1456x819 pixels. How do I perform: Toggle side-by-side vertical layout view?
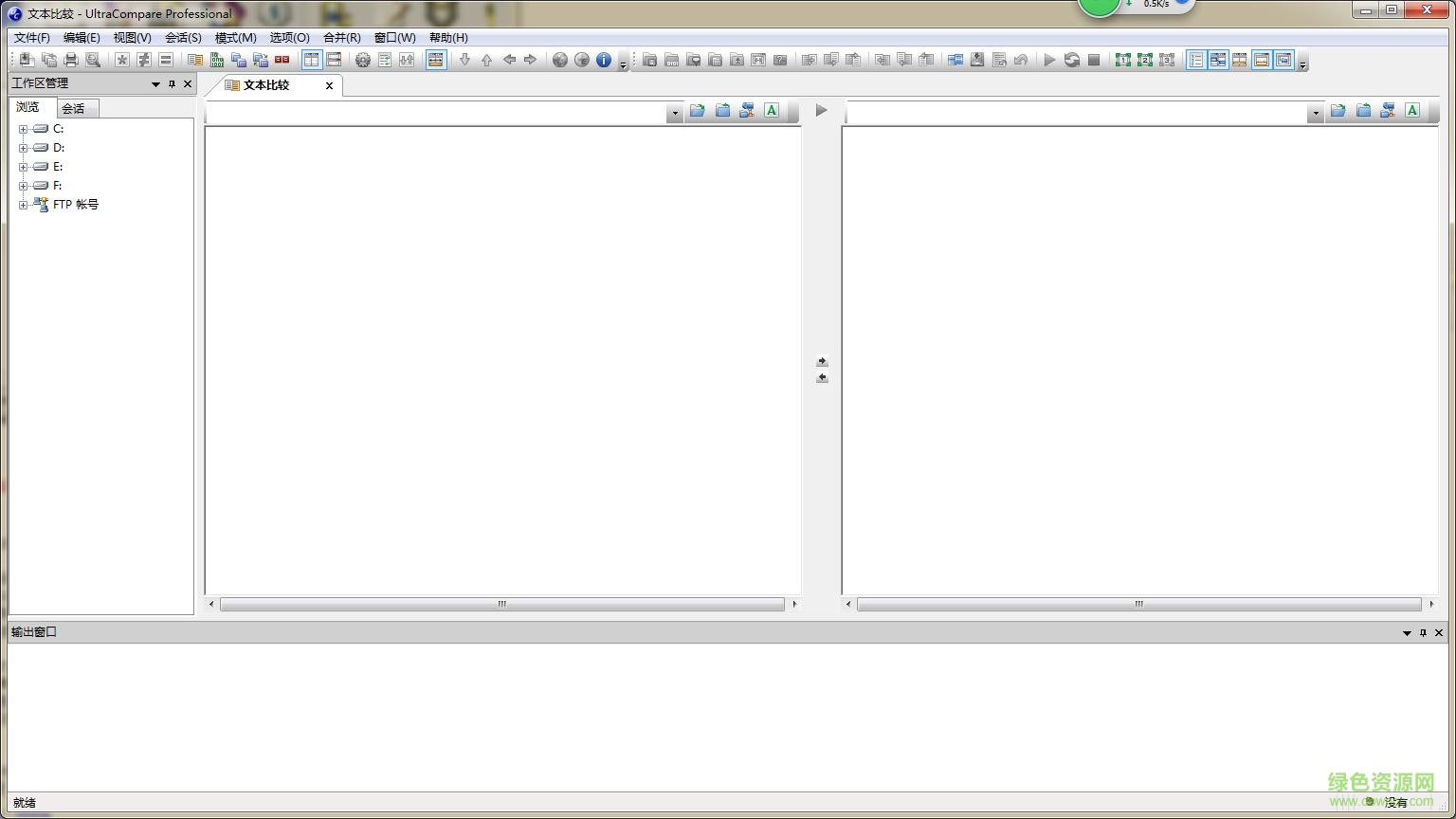312,60
